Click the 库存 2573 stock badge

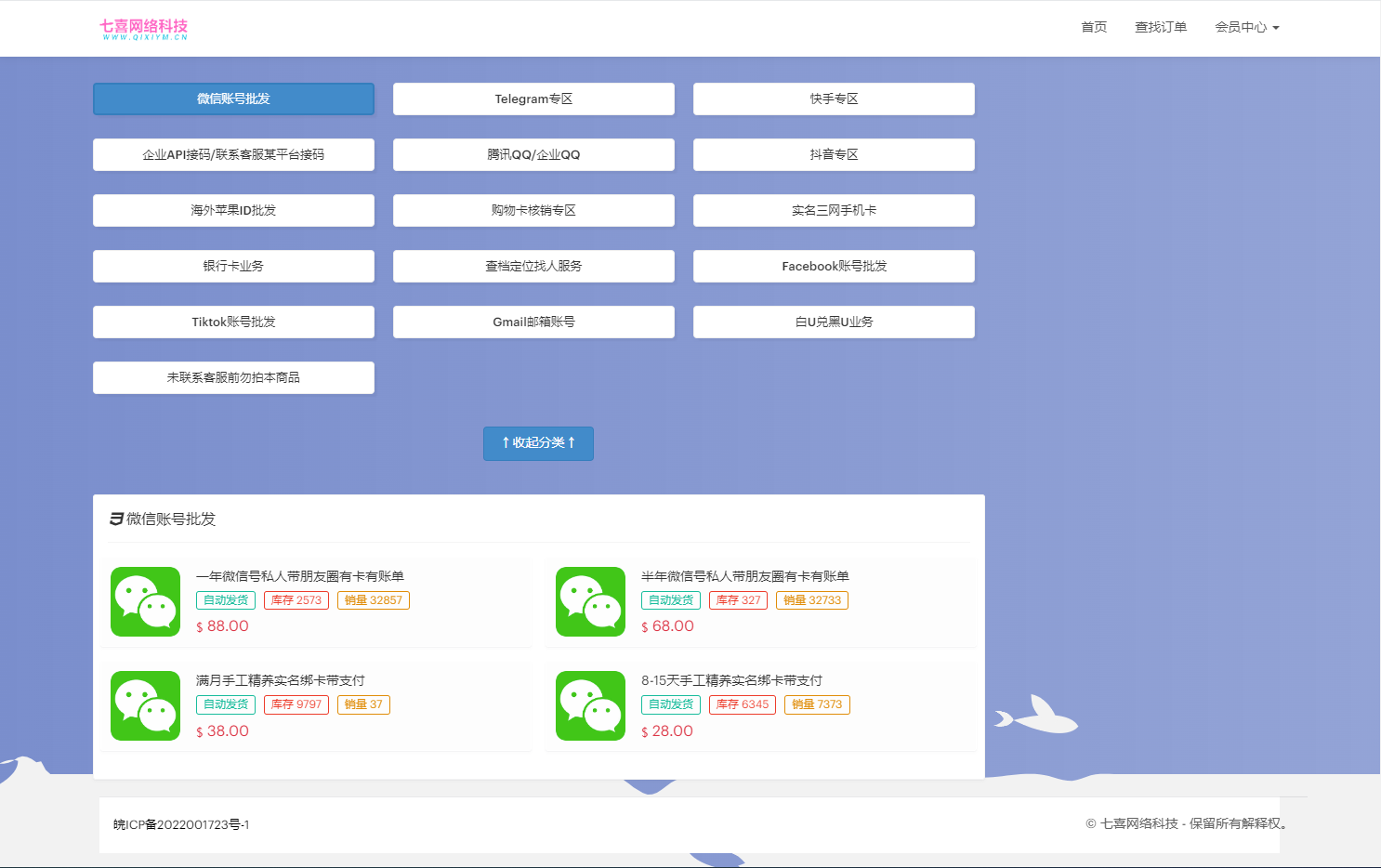click(296, 600)
